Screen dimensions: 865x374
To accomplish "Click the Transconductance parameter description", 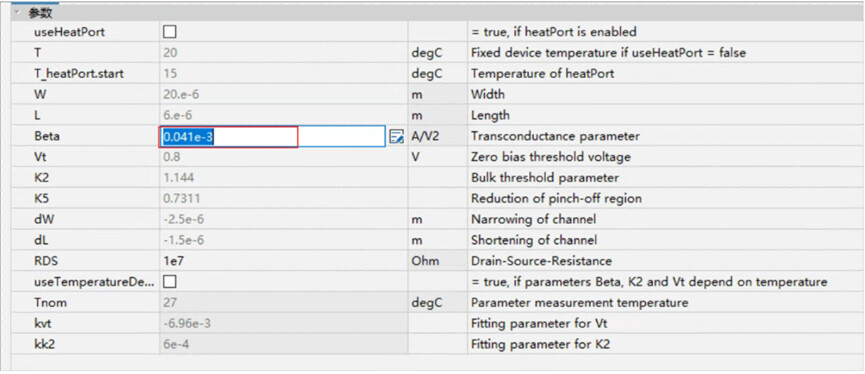I will [555, 136].
